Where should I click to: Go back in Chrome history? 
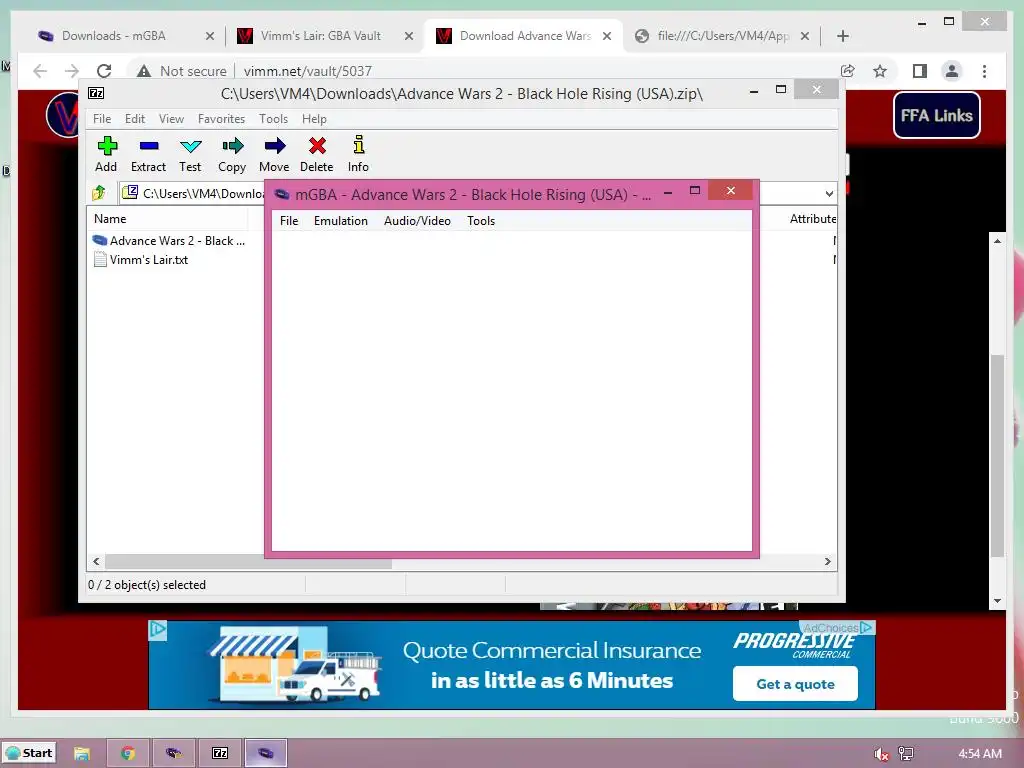click(40, 71)
